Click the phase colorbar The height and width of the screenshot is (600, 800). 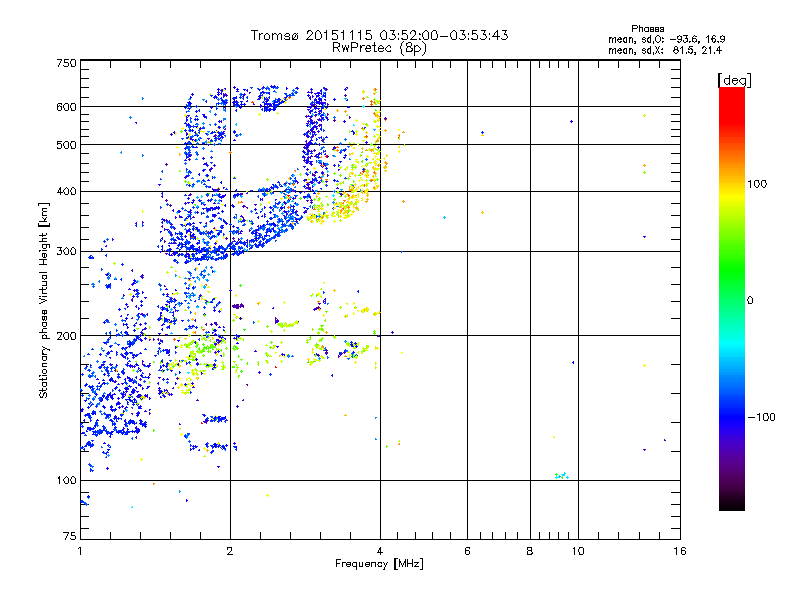tap(732, 299)
